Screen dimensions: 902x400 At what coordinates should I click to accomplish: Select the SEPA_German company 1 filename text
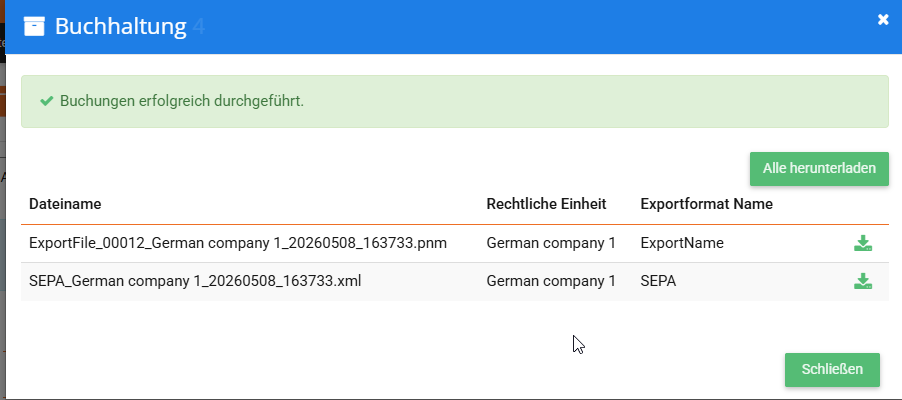(195, 281)
